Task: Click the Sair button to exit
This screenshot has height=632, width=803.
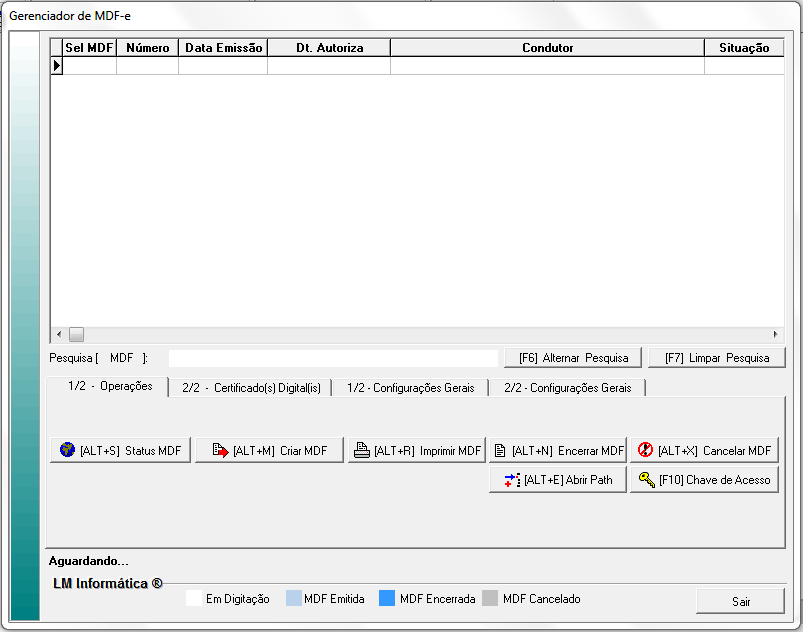Action: (x=740, y=601)
